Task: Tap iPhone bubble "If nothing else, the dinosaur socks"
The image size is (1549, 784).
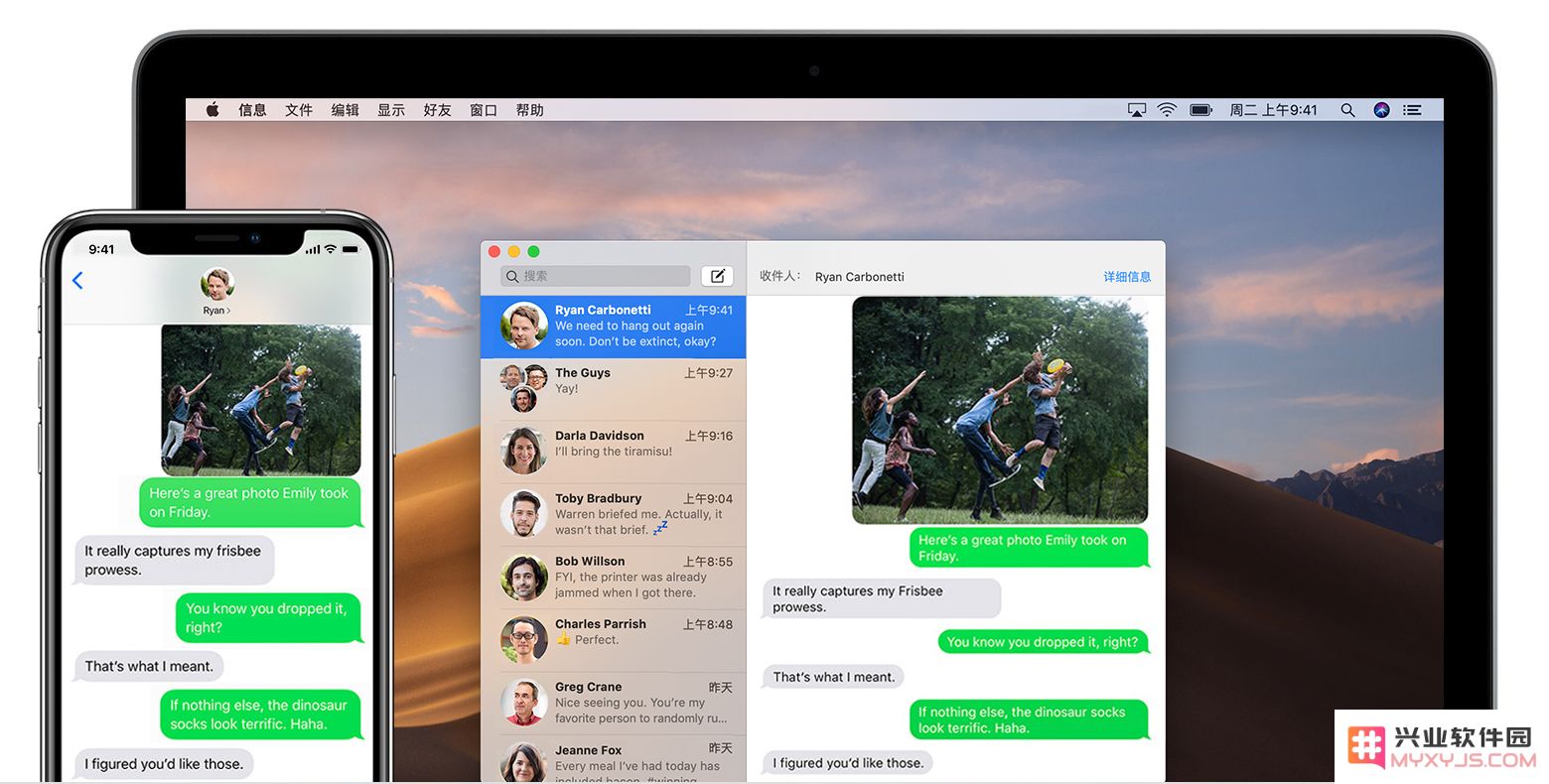Action: pos(260,715)
